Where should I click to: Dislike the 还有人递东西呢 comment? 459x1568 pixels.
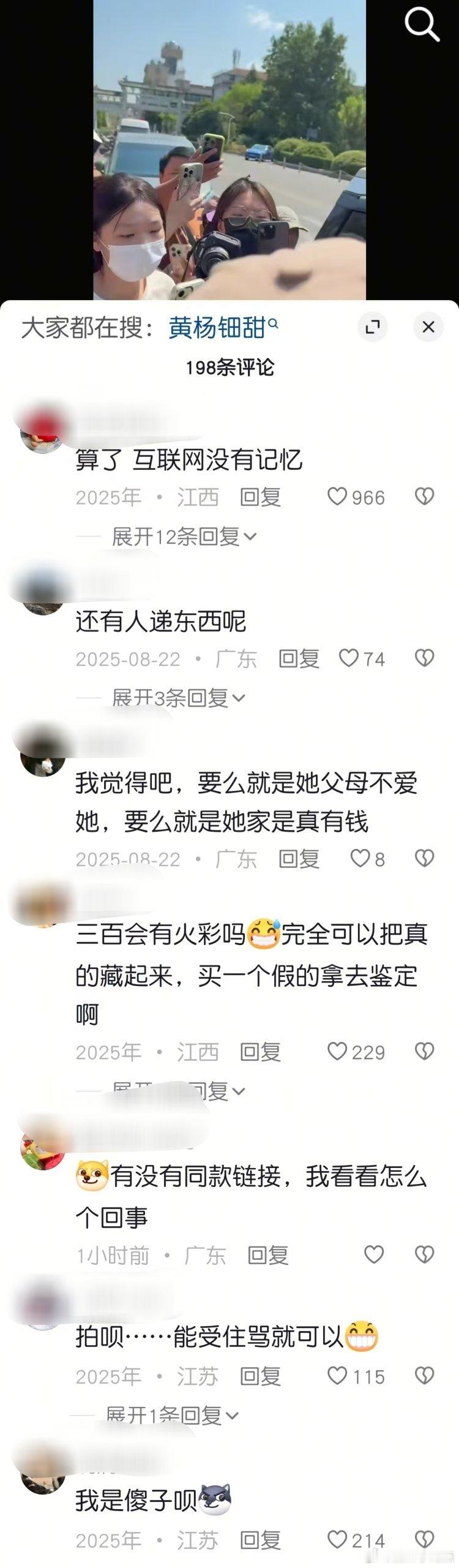pos(424,658)
